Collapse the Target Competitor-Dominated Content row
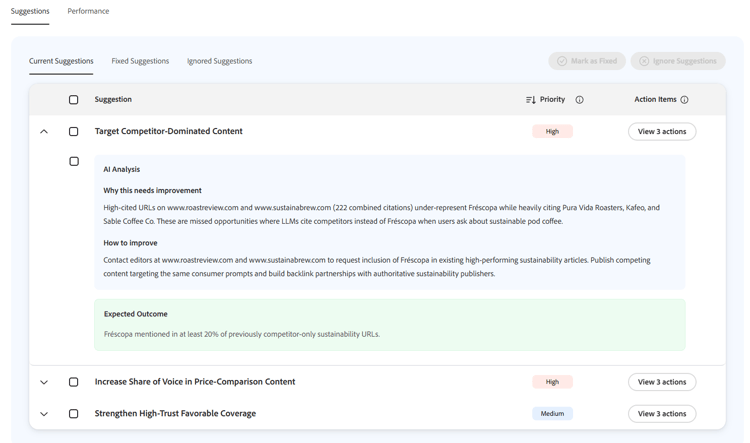Image resolution: width=750 pixels, height=443 pixels. pos(44,131)
